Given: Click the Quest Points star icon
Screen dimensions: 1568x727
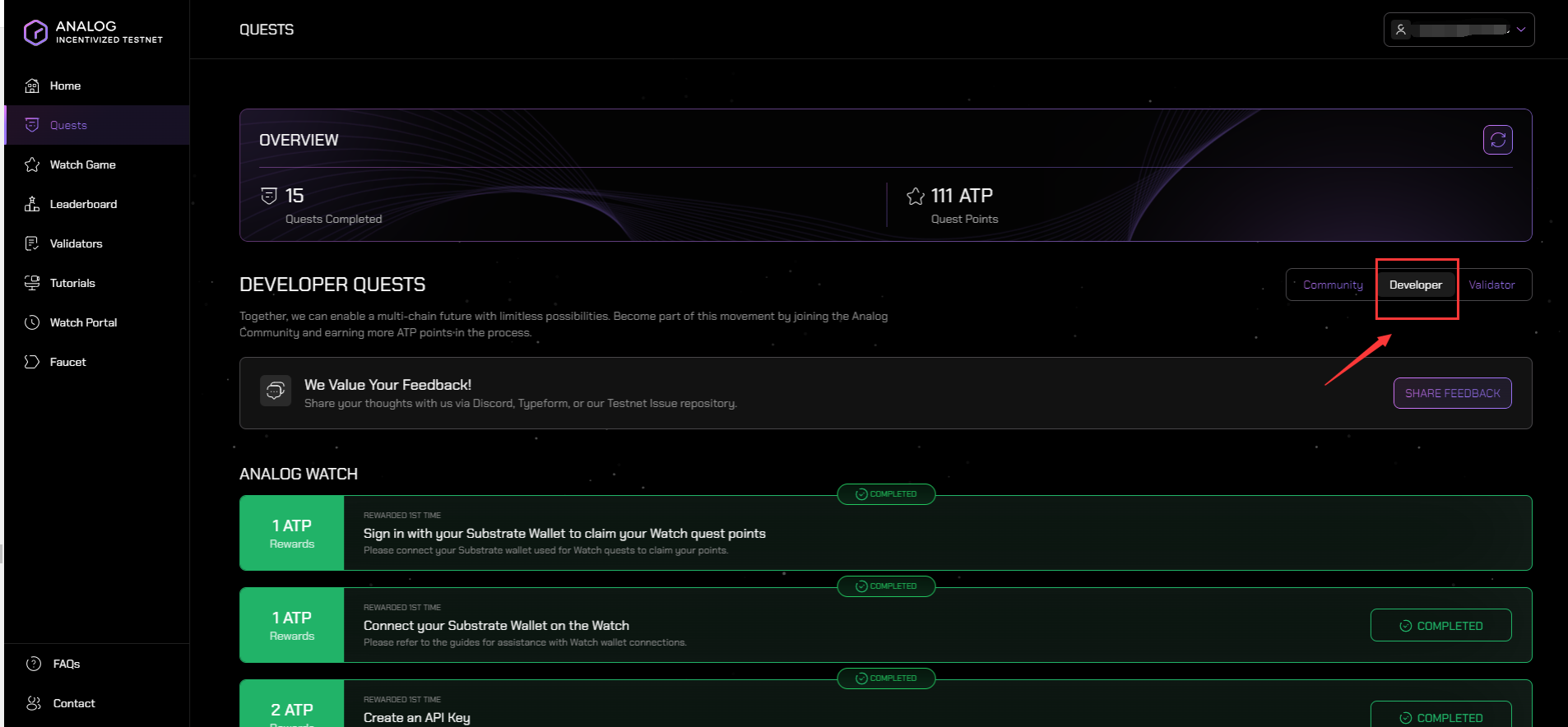Looking at the screenshot, I should pyautogui.click(x=916, y=196).
